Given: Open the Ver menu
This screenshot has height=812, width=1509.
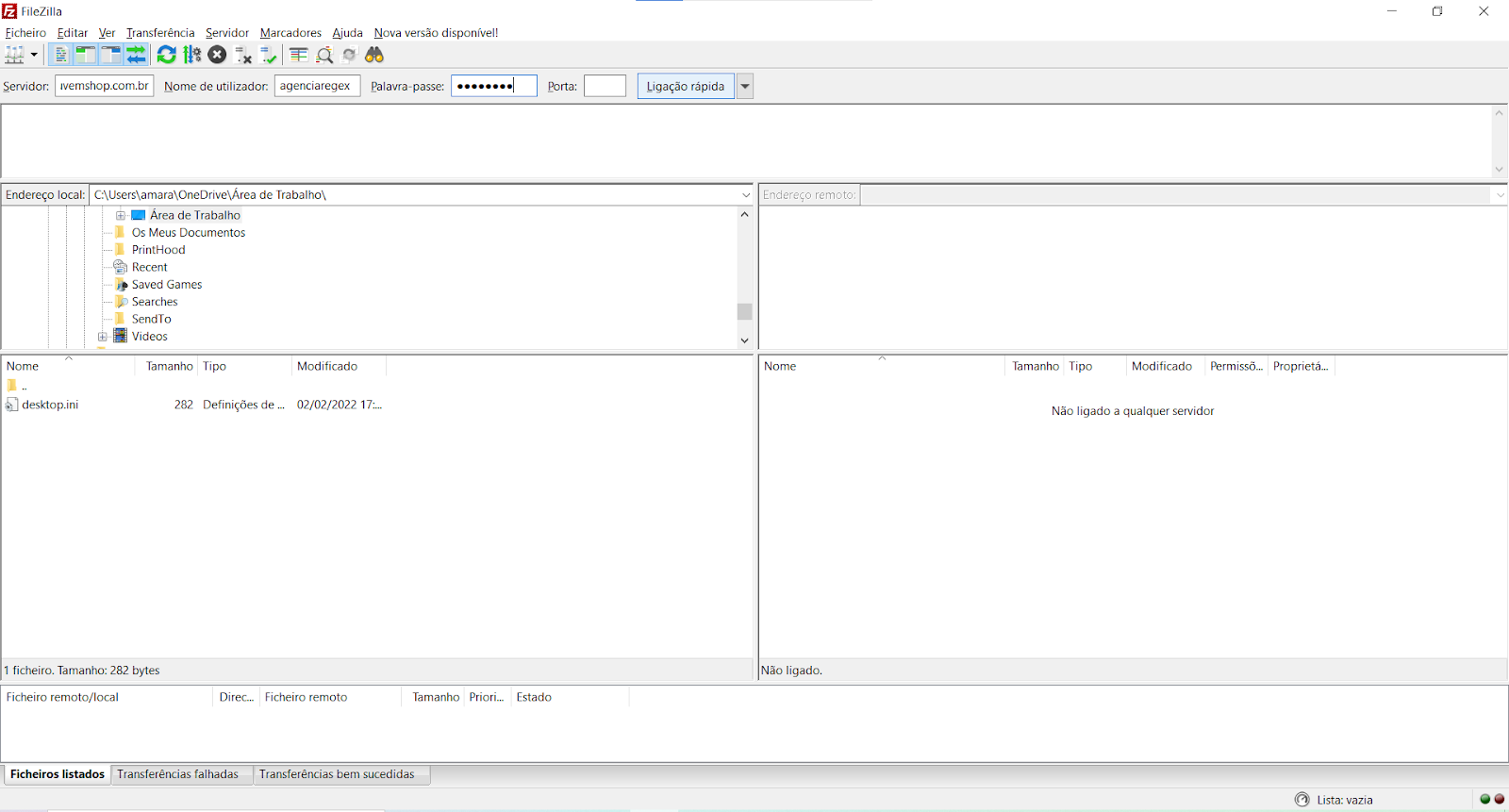Looking at the screenshot, I should 108,33.
